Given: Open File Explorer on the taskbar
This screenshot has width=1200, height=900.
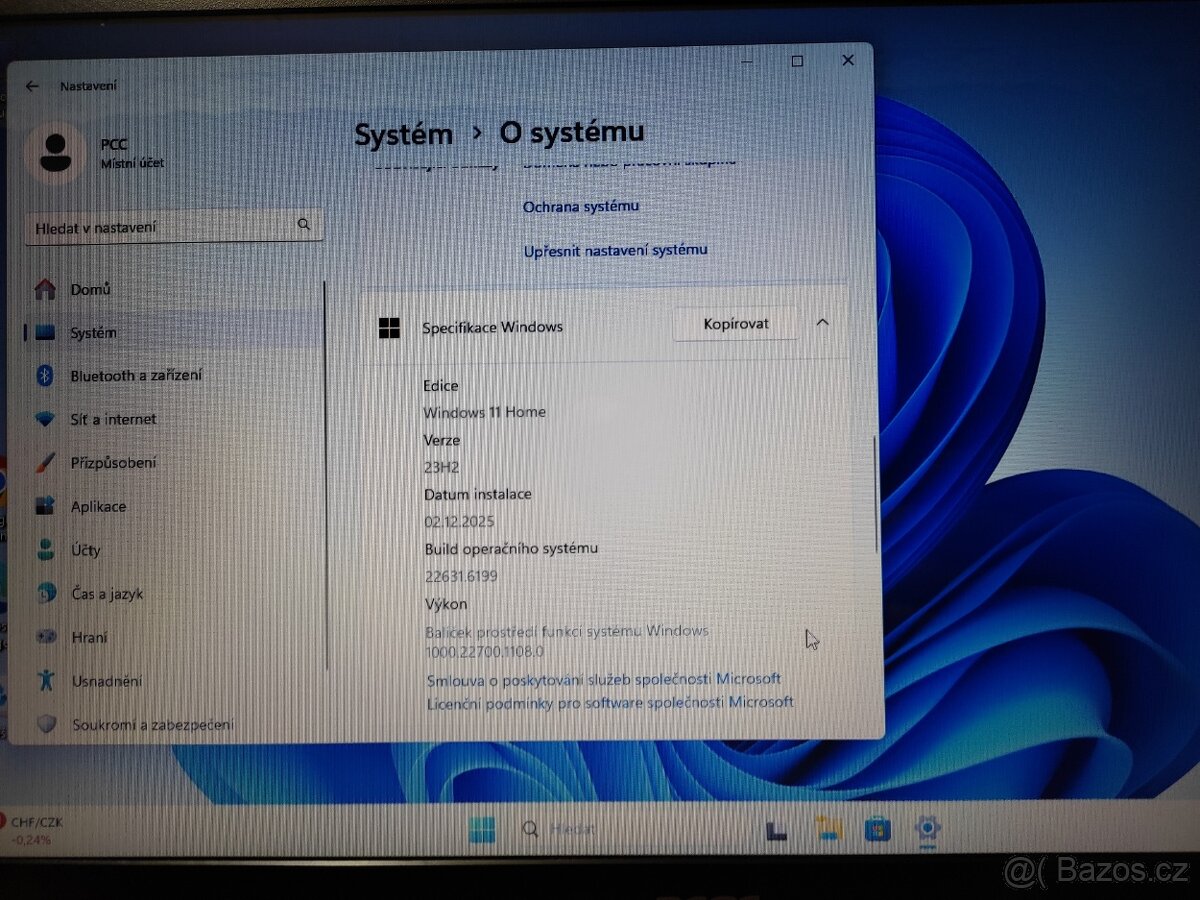Looking at the screenshot, I should 828,828.
